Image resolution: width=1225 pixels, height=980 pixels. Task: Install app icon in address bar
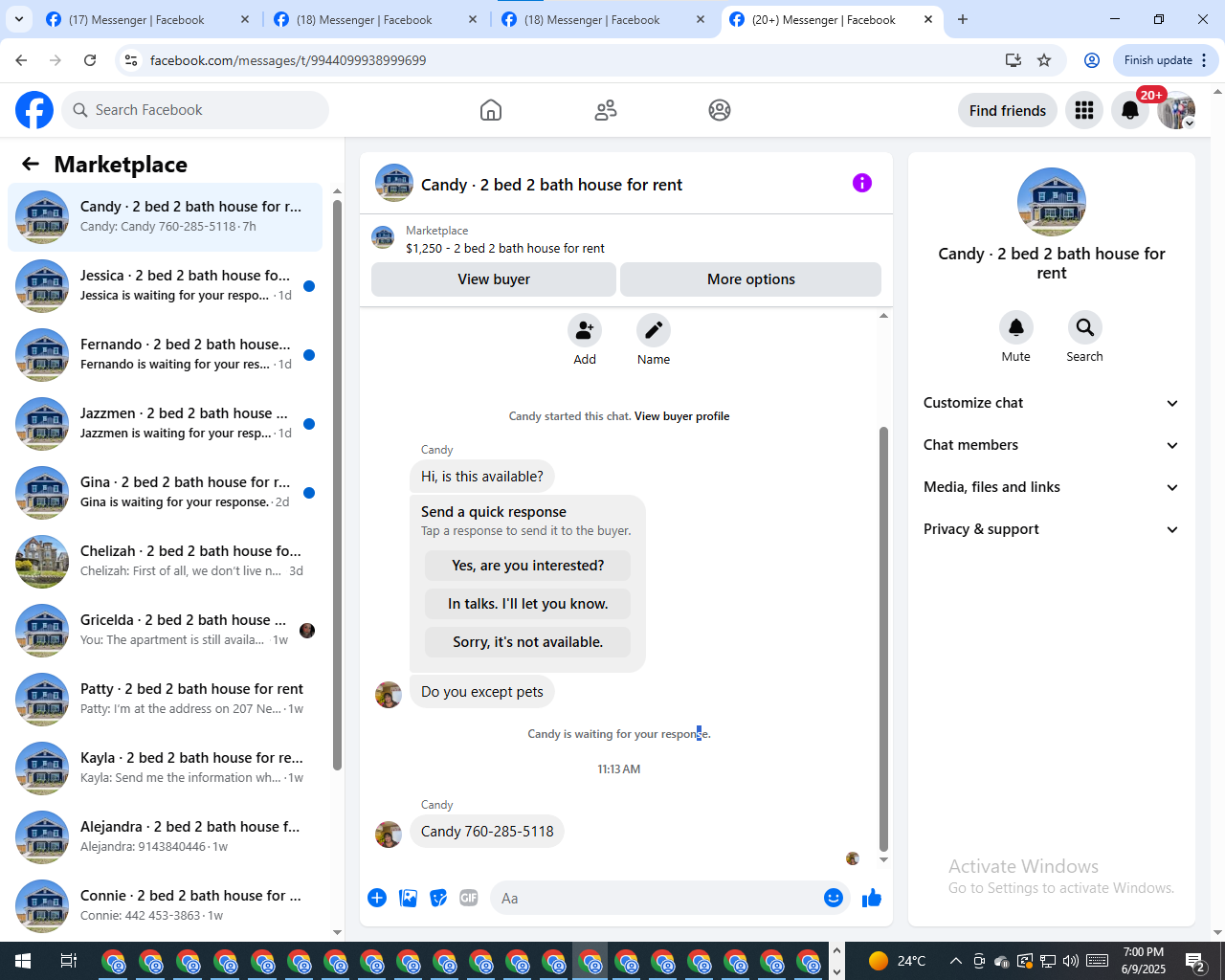[1013, 60]
